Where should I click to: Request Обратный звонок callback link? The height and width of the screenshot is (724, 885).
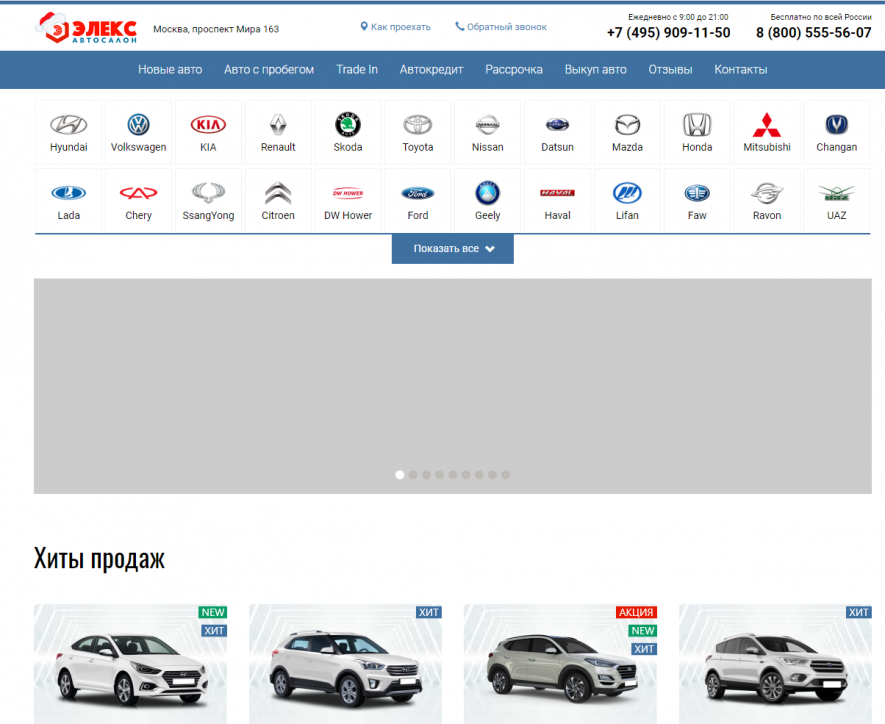pyautogui.click(x=501, y=27)
